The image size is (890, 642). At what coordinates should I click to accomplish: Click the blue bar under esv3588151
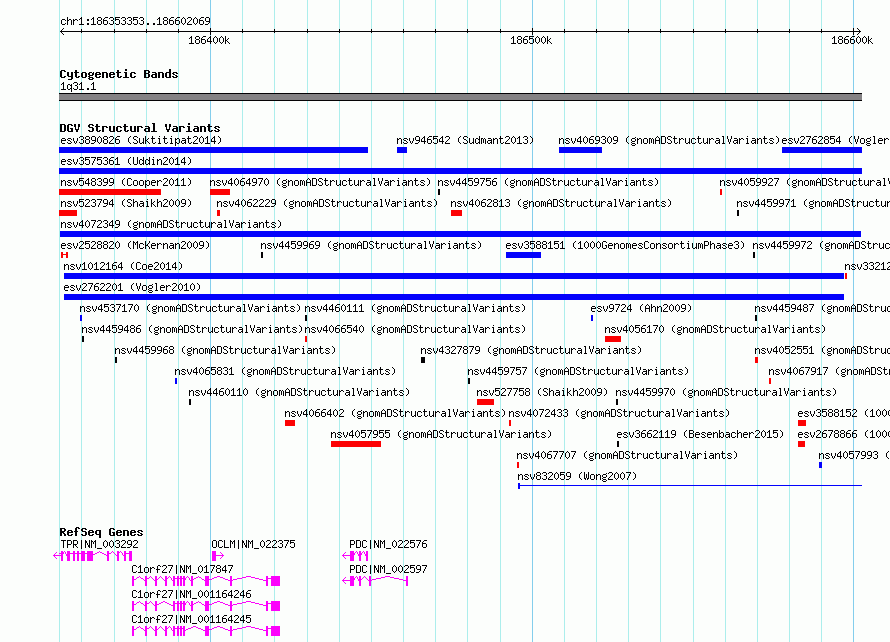pos(523,255)
